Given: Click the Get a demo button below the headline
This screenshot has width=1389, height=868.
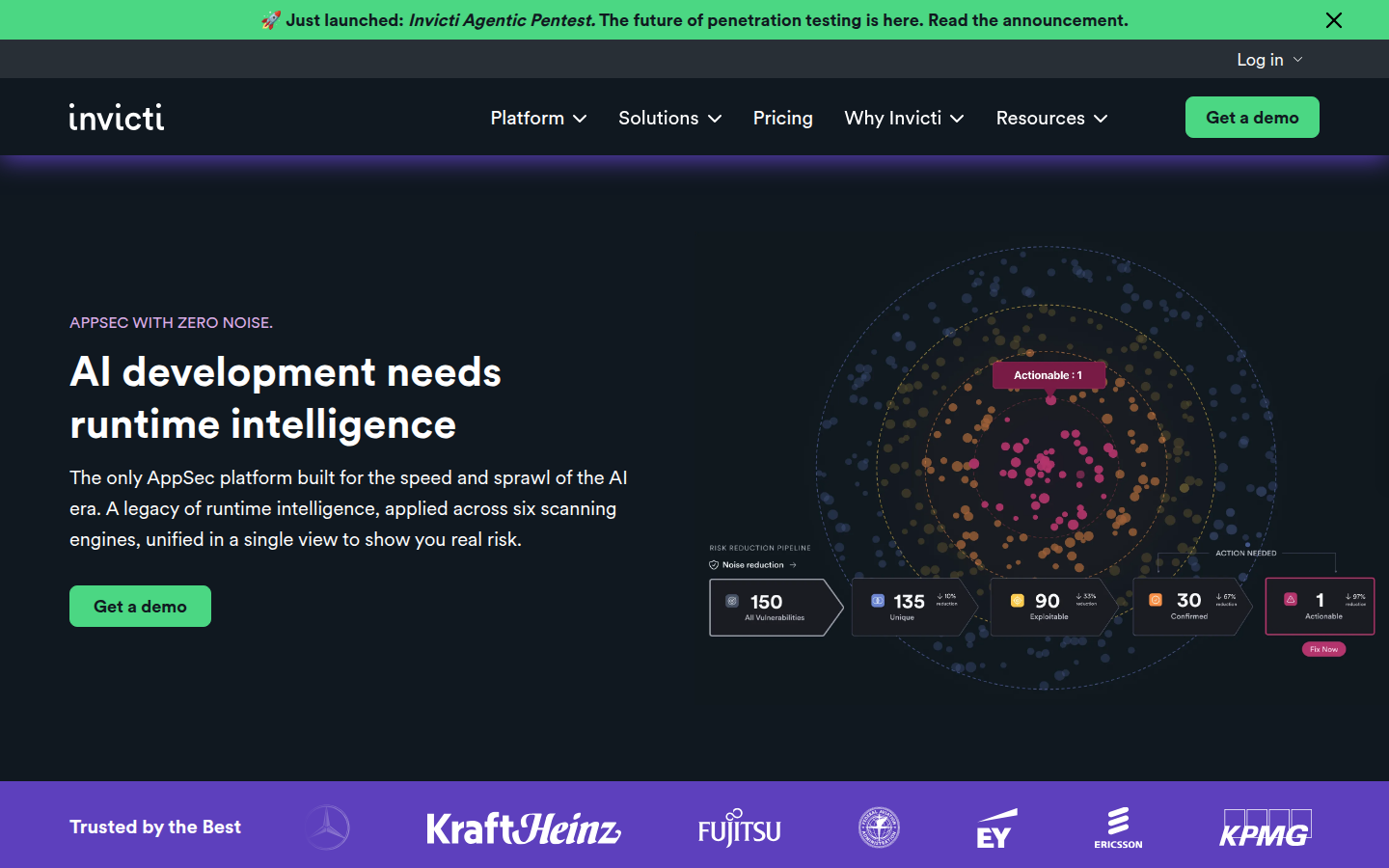Looking at the screenshot, I should 140,607.
